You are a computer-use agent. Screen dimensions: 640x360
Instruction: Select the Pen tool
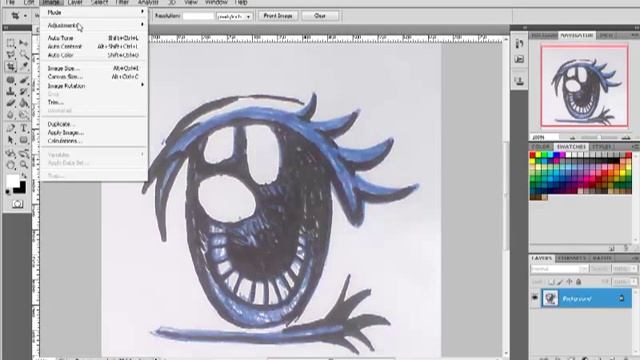[11, 129]
